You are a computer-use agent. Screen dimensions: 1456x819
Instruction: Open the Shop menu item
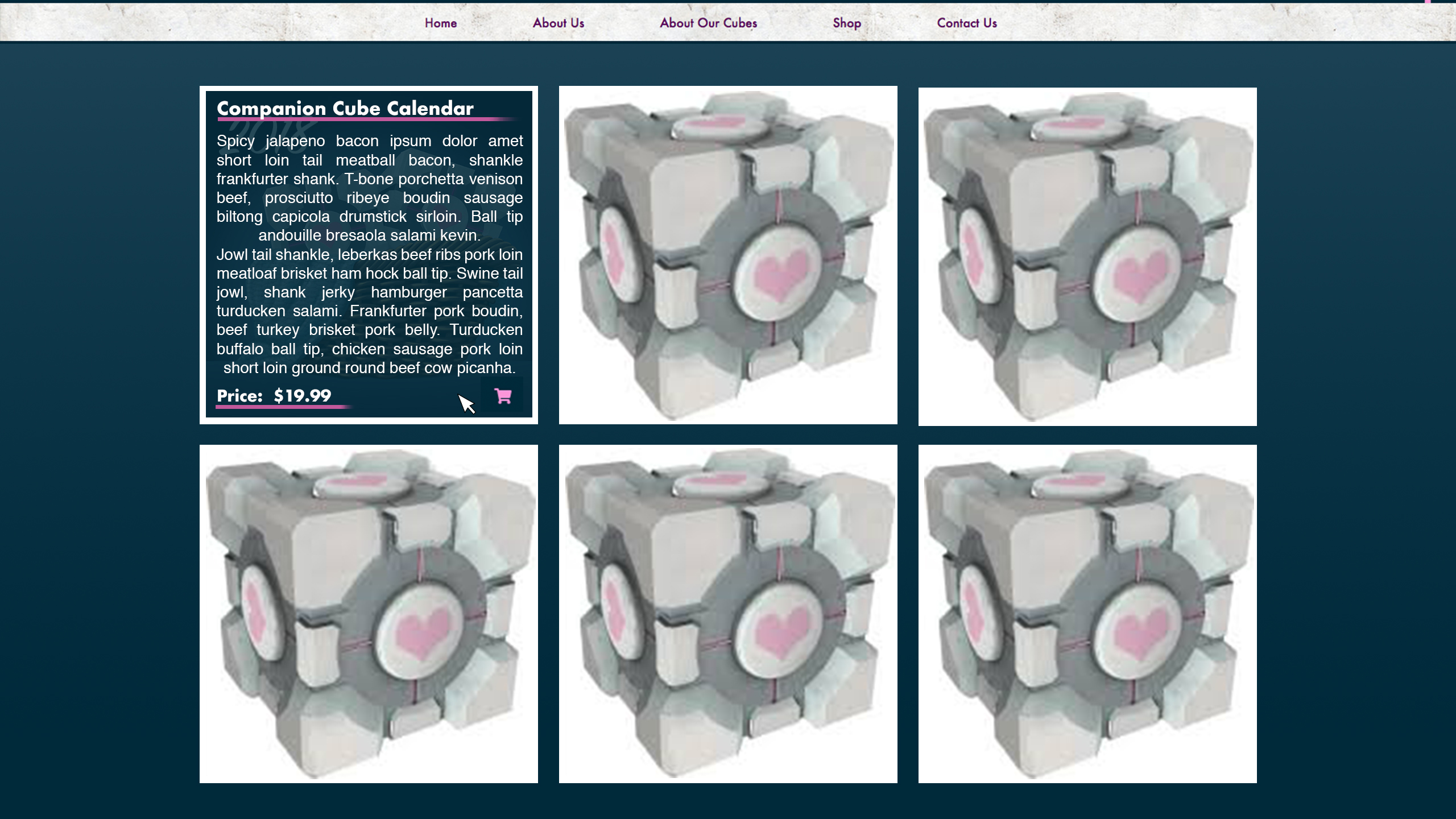847,23
